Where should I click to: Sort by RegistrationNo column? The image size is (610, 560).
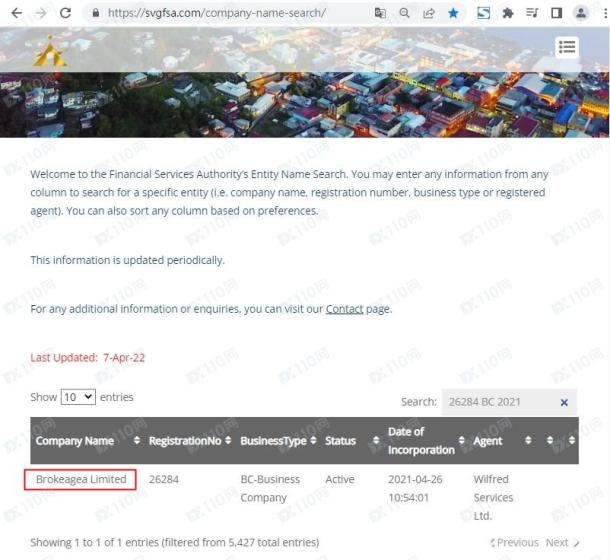click(x=190, y=441)
